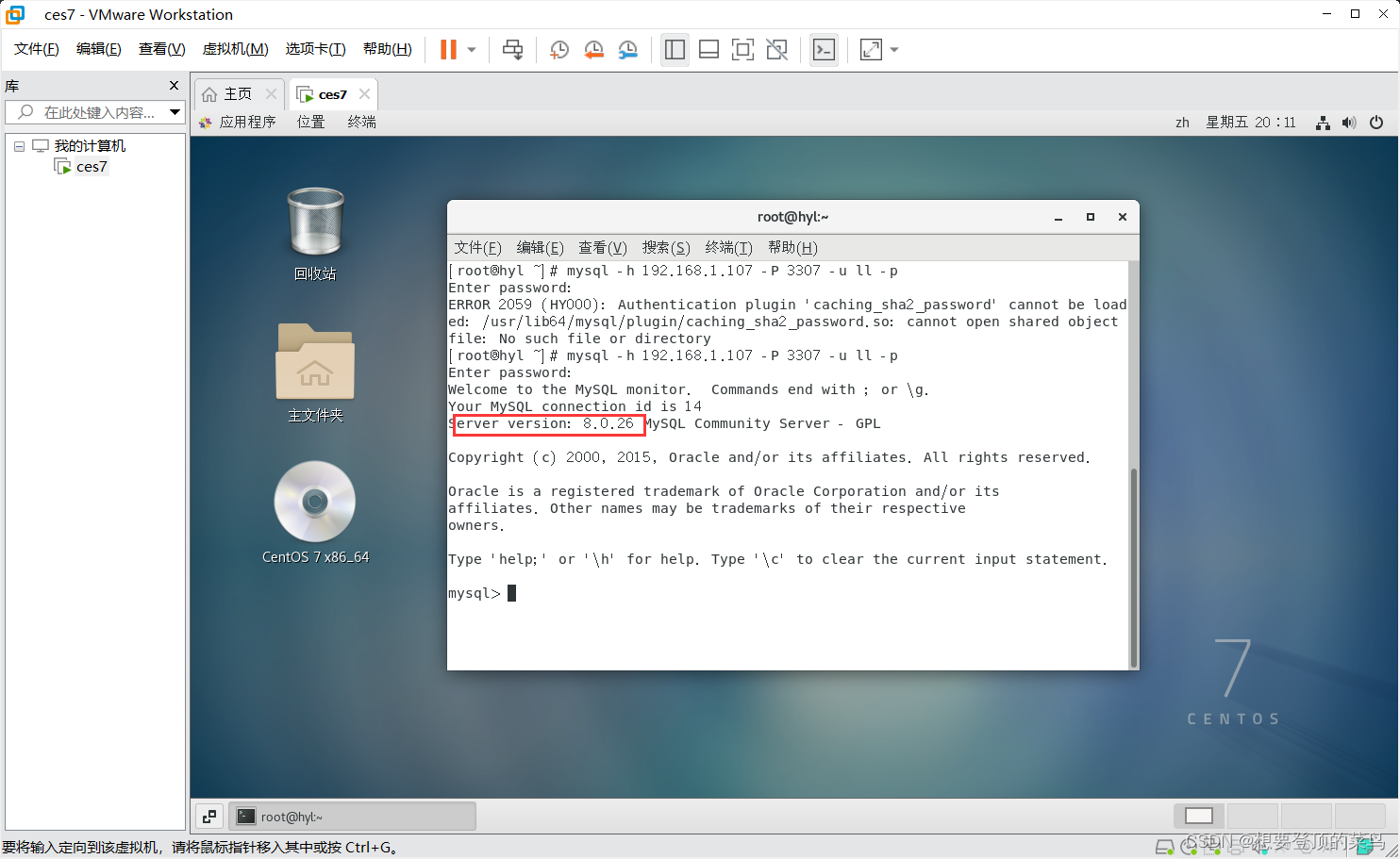
Task: Open the clock showing 星期五 20:11
Action: click(x=1250, y=123)
